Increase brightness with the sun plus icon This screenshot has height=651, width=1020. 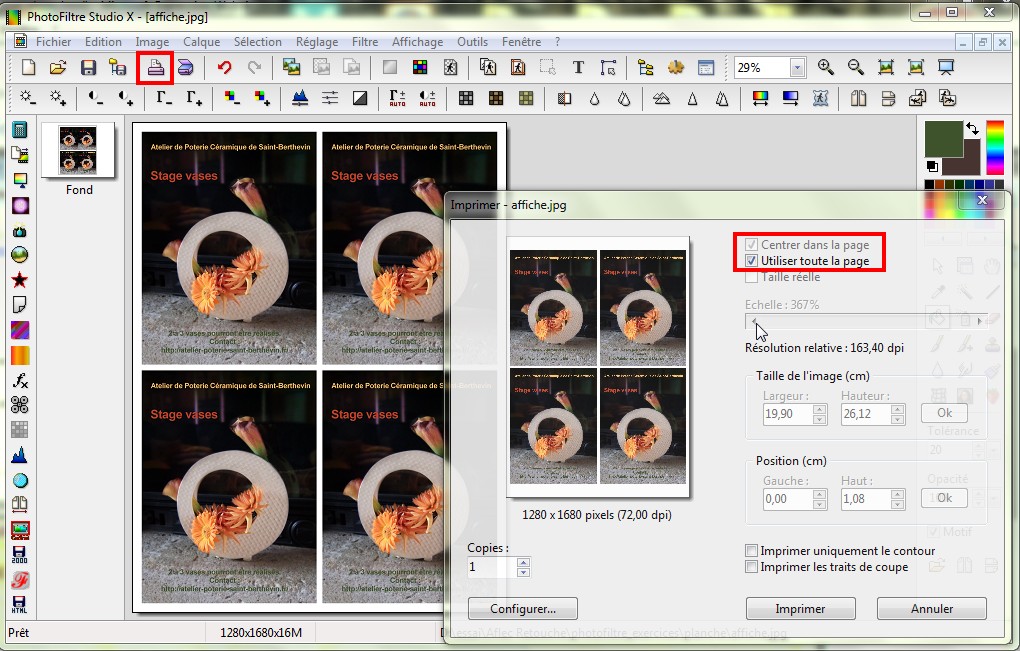58,98
